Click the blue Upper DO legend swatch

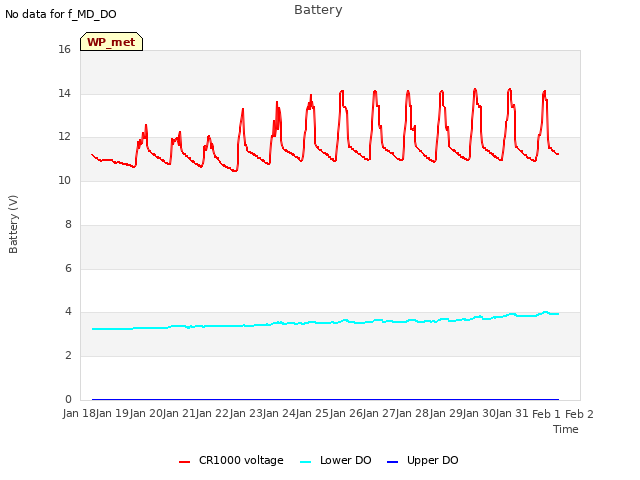point(392,462)
